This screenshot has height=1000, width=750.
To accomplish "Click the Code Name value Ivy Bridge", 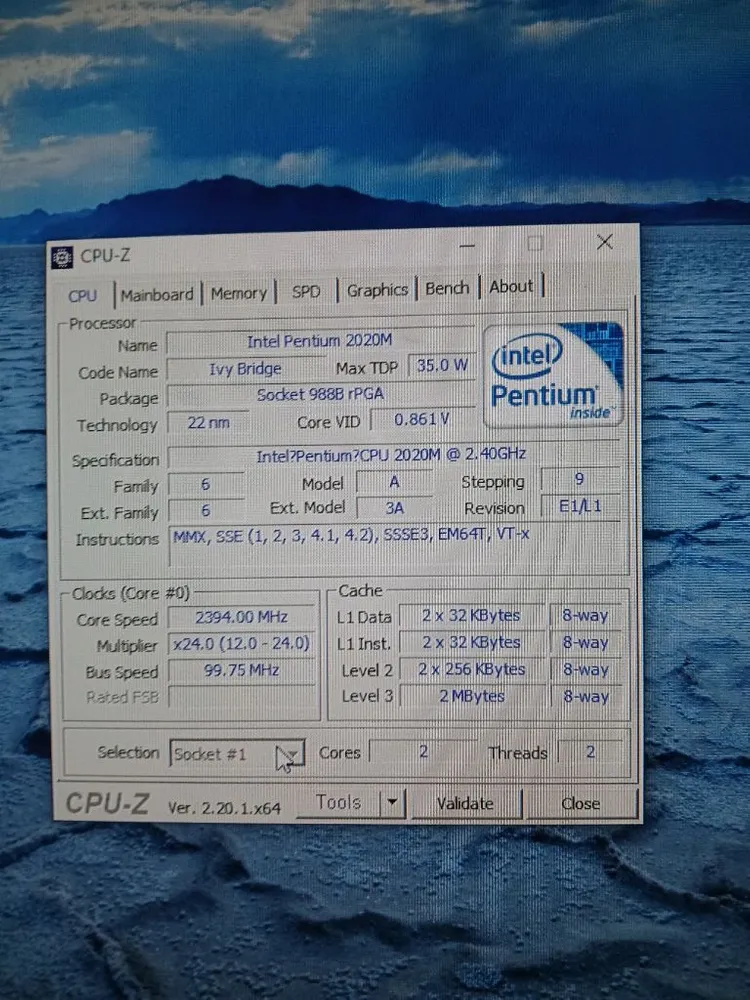I will (246, 369).
